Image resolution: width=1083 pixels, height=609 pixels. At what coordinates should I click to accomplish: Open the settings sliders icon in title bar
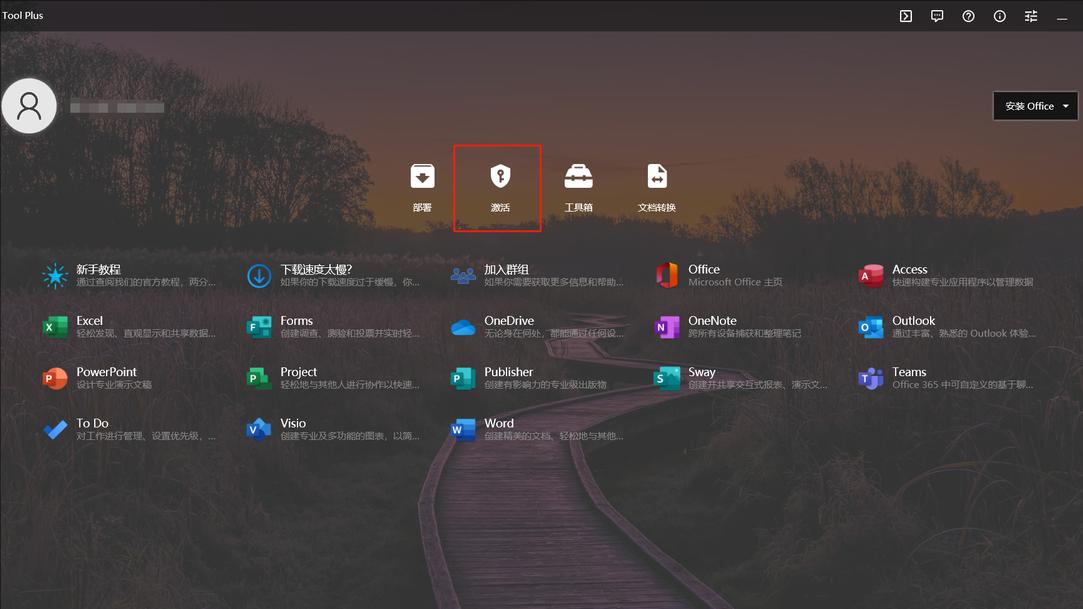click(x=1030, y=15)
